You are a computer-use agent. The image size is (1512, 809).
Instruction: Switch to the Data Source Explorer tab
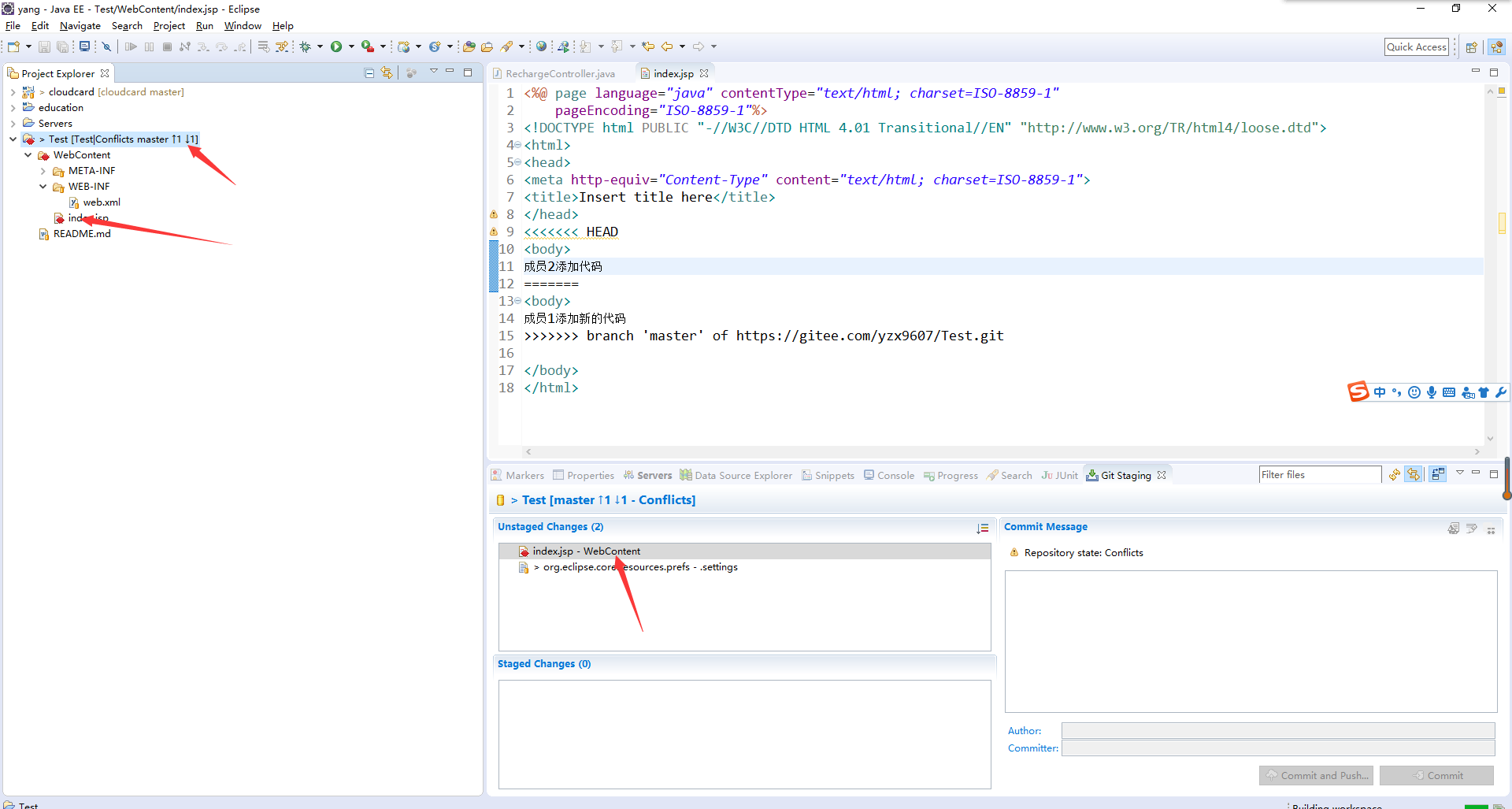click(736, 475)
